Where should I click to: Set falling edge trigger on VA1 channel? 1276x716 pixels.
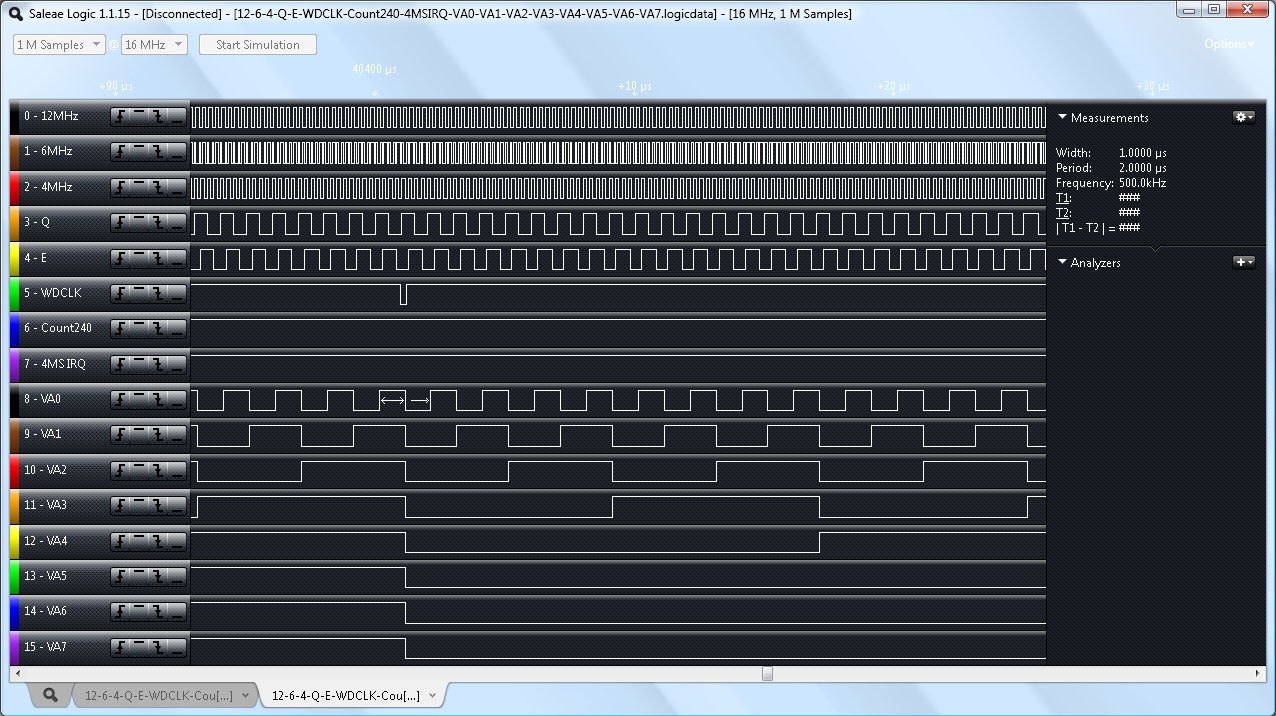point(158,434)
